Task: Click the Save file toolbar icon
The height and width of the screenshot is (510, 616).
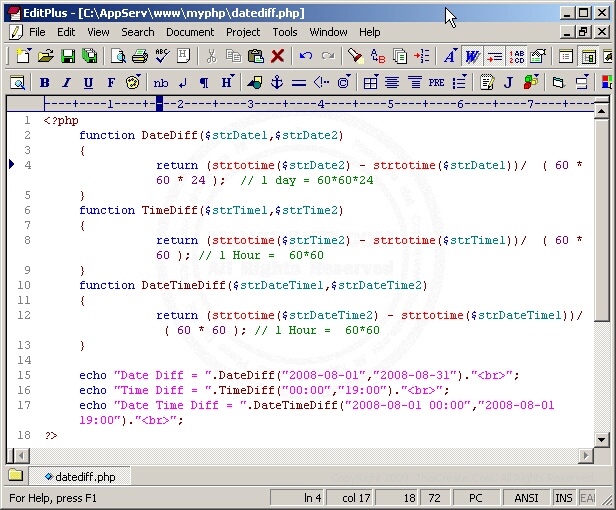Action: click(x=68, y=56)
